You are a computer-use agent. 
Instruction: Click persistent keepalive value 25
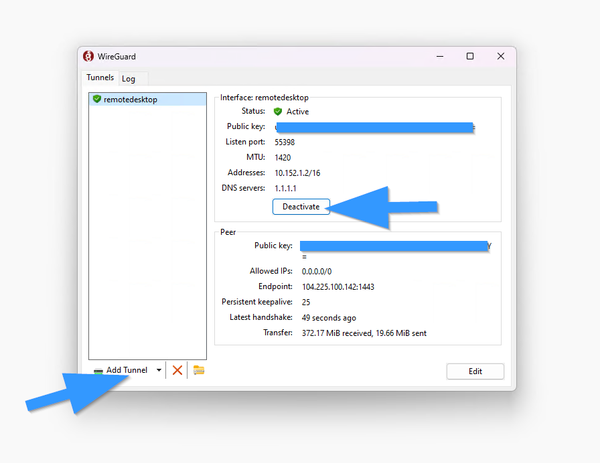[x=306, y=302]
